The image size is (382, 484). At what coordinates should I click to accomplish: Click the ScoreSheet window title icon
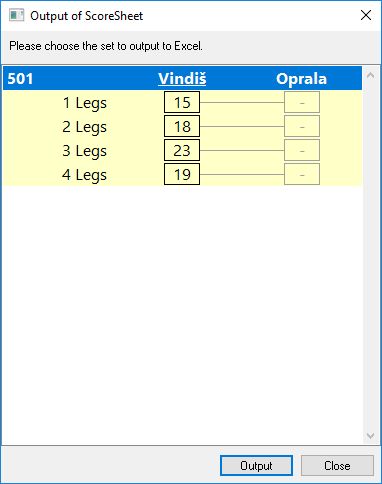click(x=16, y=15)
